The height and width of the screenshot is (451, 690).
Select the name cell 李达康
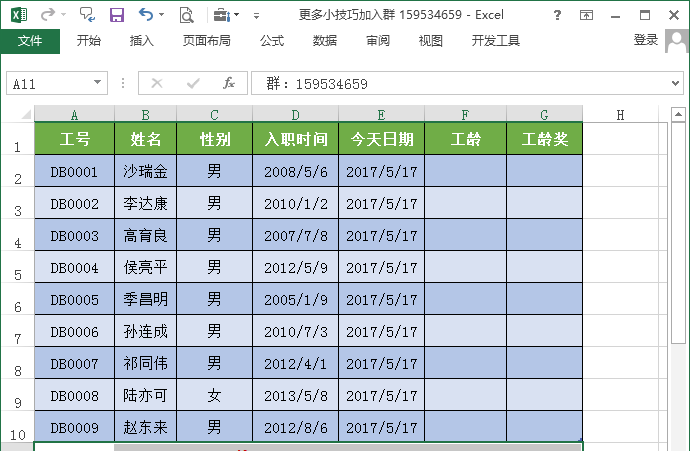click(145, 203)
